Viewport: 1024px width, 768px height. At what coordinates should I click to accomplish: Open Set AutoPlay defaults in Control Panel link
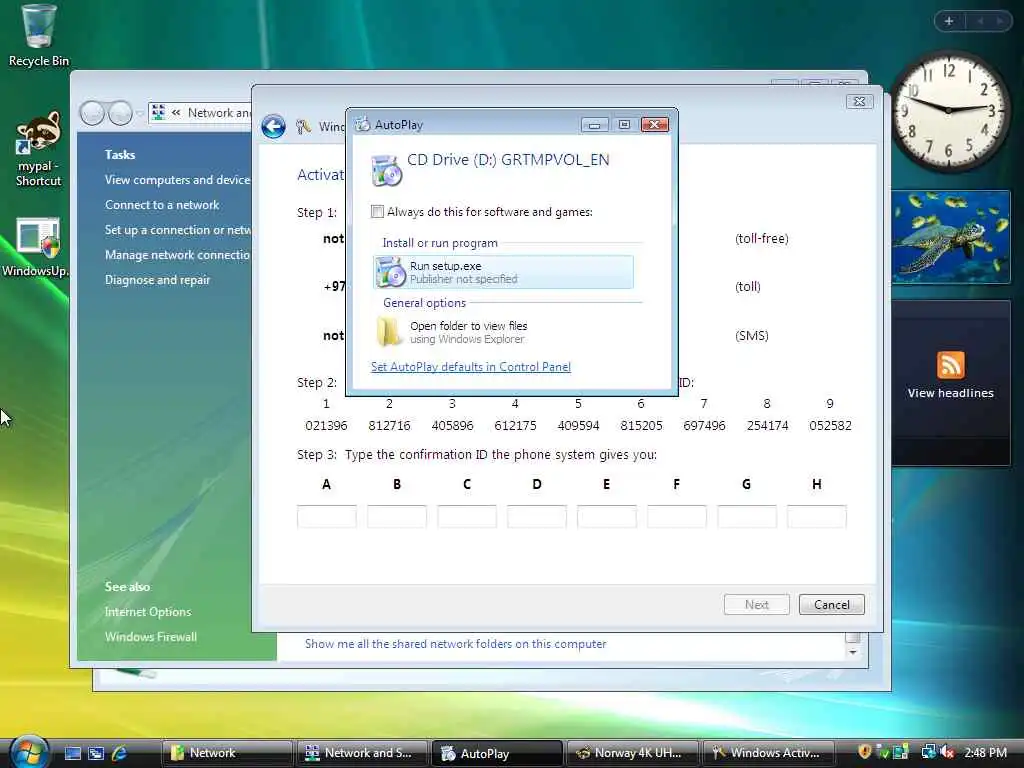tap(471, 367)
